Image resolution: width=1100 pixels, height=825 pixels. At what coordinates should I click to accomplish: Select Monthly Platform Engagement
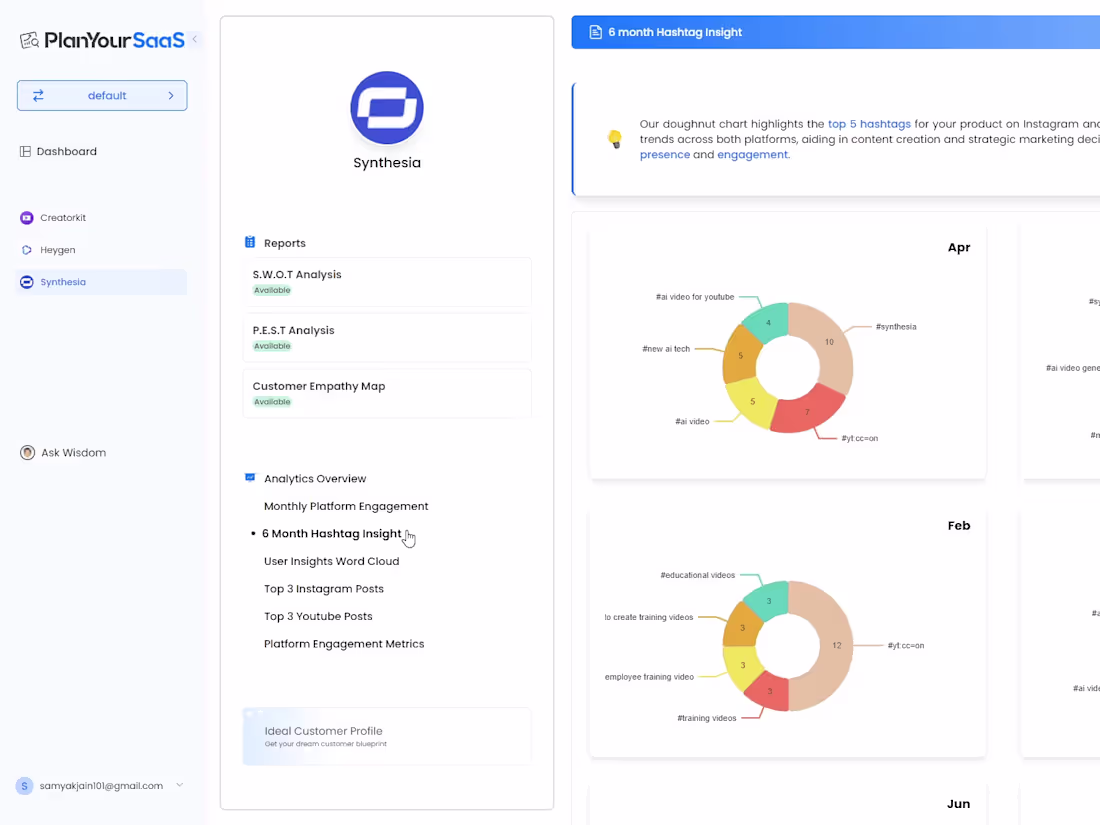click(346, 506)
